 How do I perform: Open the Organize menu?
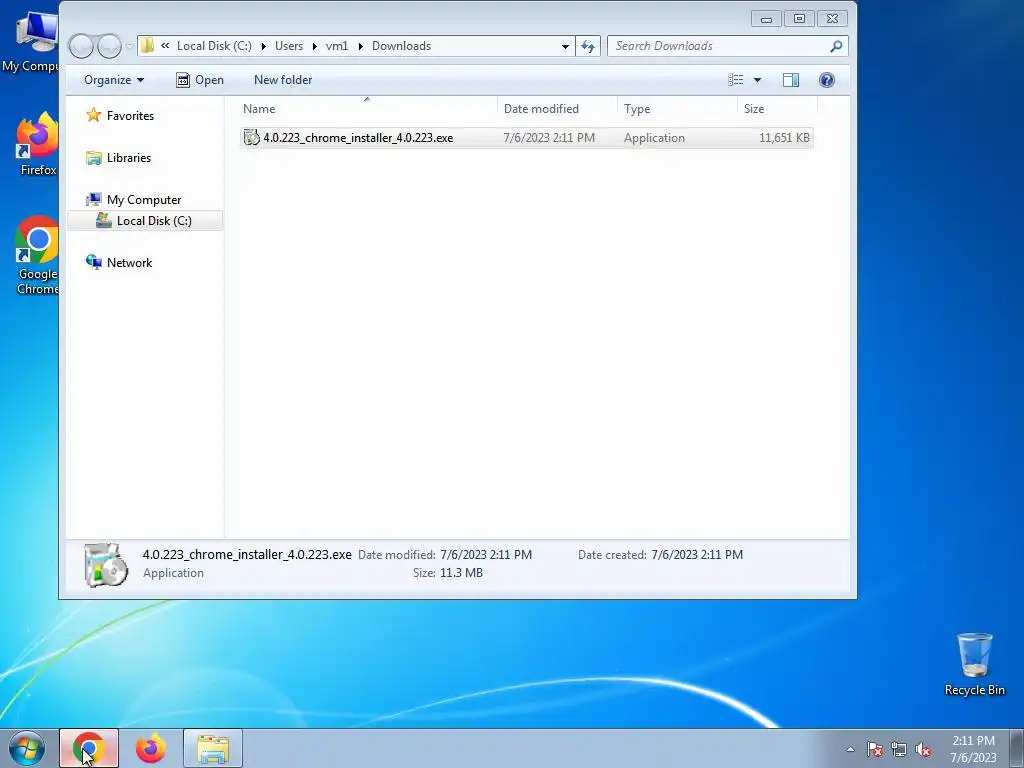coord(114,80)
